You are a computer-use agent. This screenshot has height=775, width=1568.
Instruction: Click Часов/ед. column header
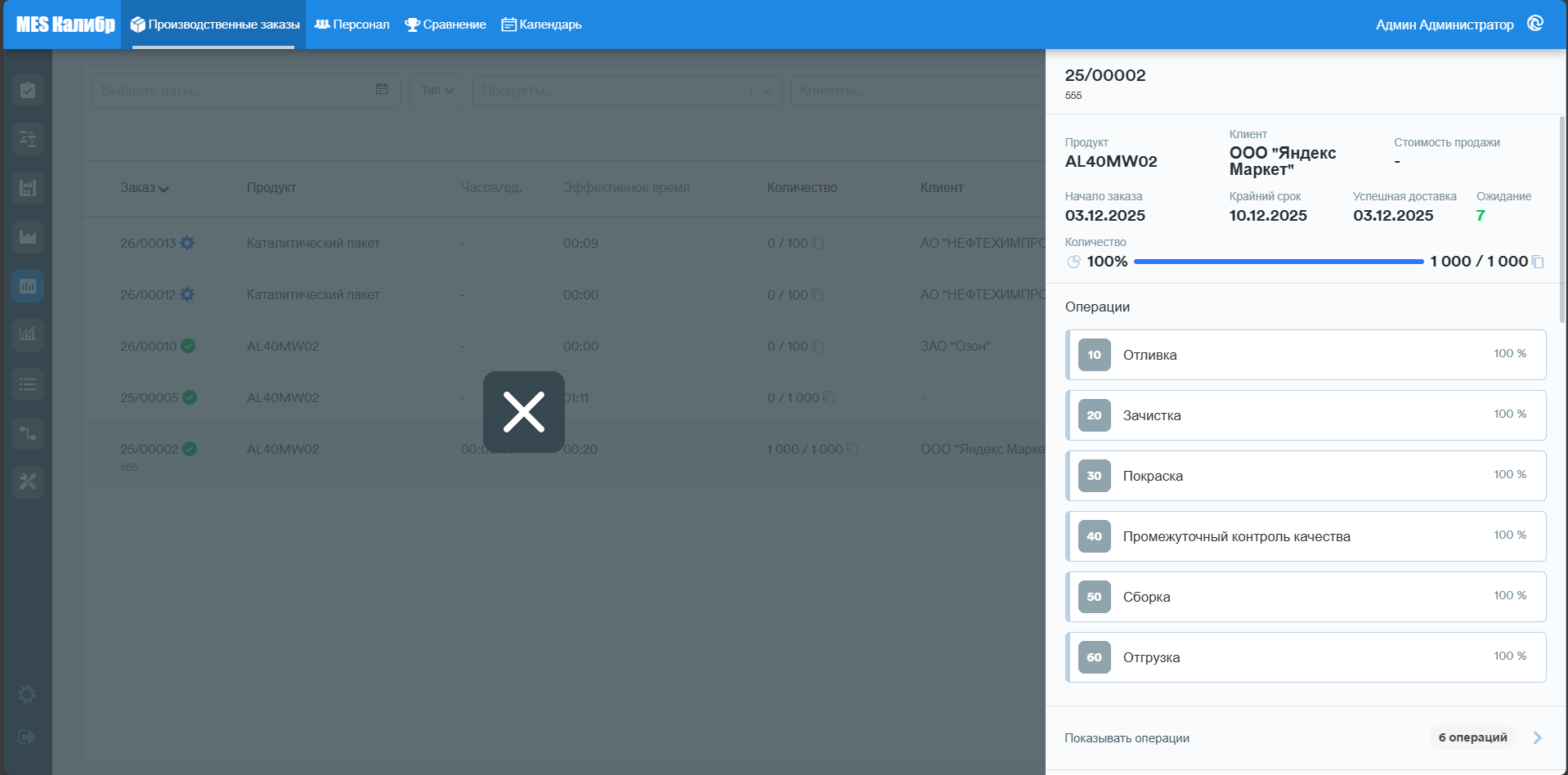pyautogui.click(x=491, y=188)
